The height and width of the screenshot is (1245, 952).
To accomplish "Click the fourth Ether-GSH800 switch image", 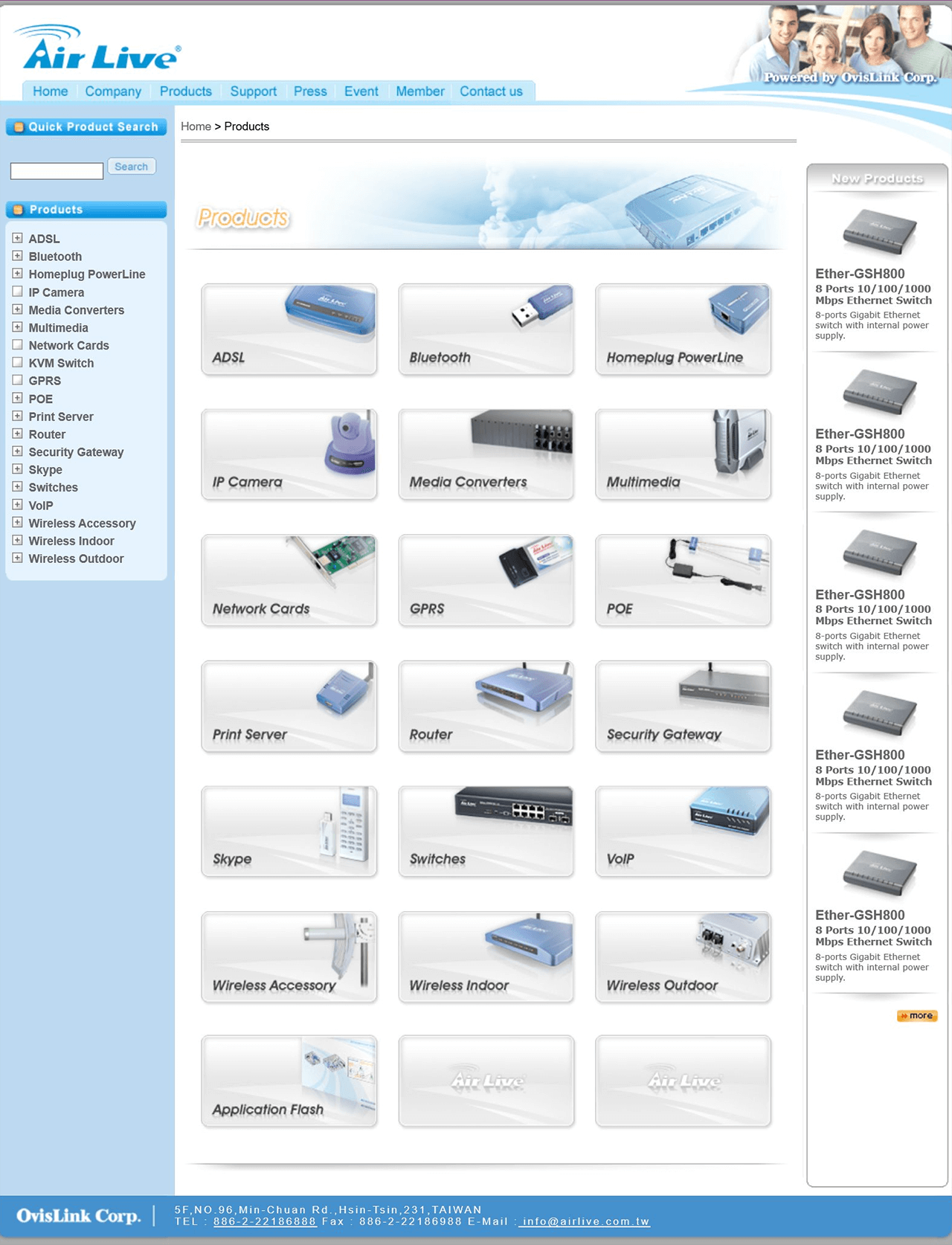I will (x=879, y=712).
